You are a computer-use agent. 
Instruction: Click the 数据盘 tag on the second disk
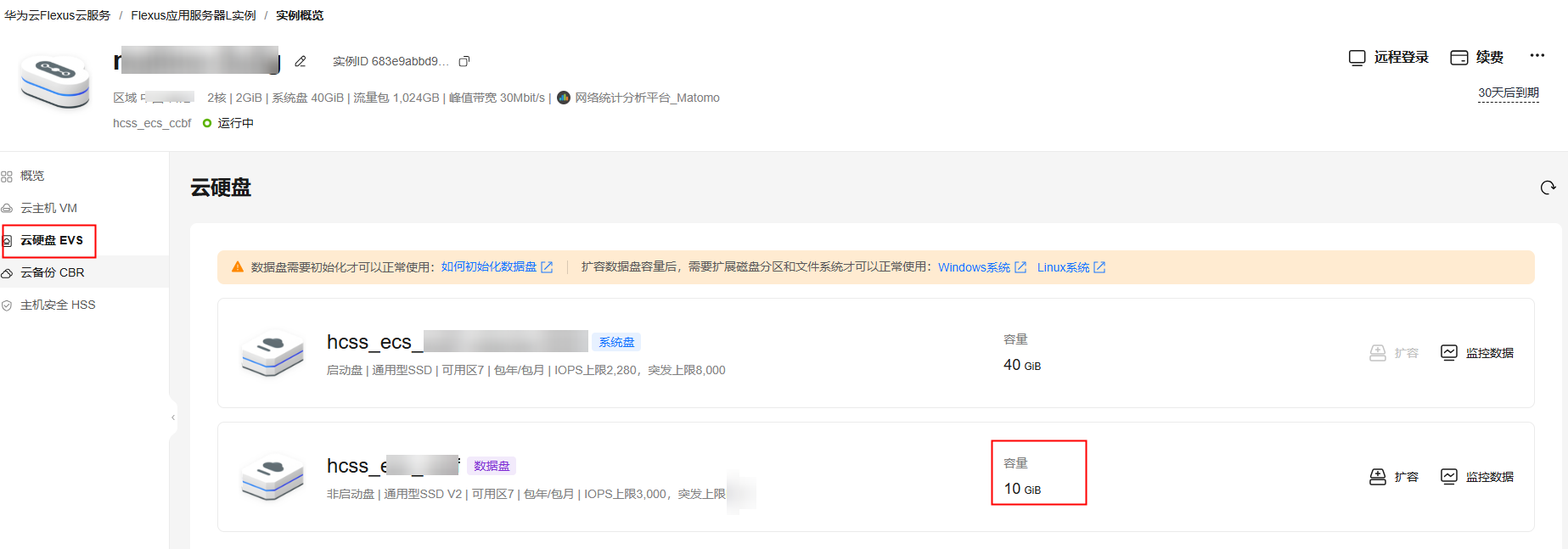pyautogui.click(x=492, y=466)
